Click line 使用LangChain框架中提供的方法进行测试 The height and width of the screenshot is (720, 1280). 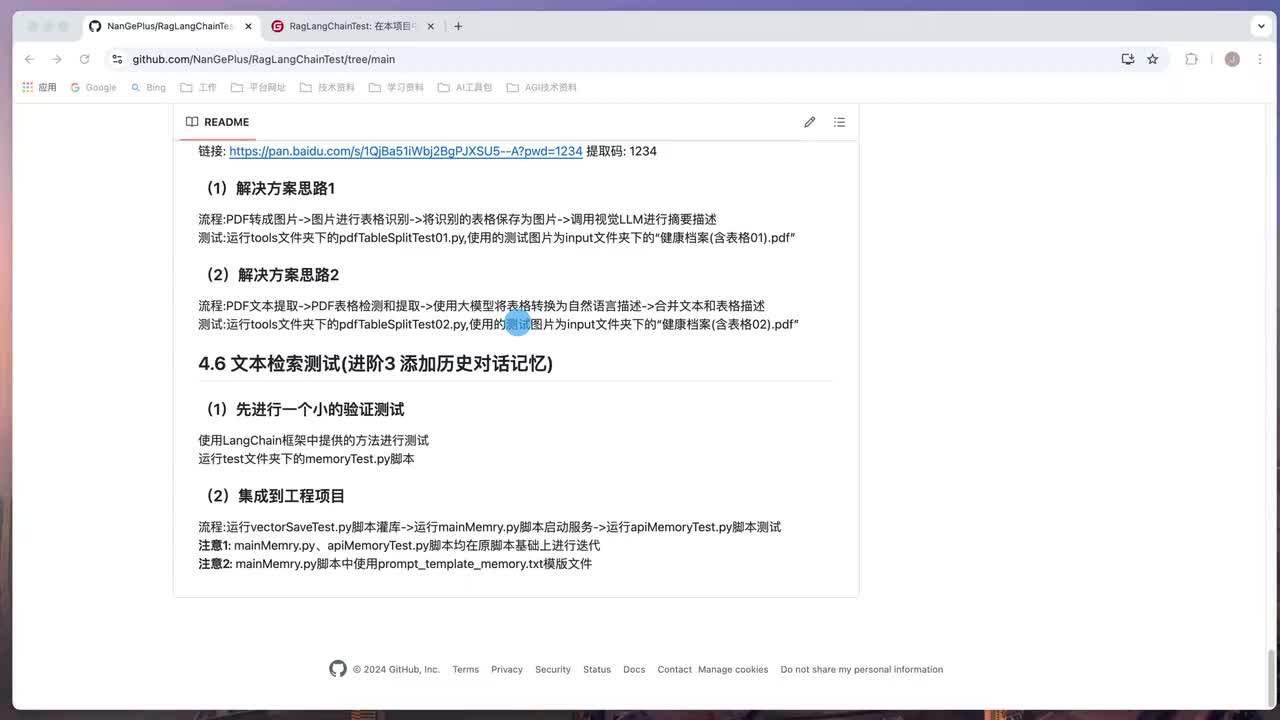pos(313,440)
